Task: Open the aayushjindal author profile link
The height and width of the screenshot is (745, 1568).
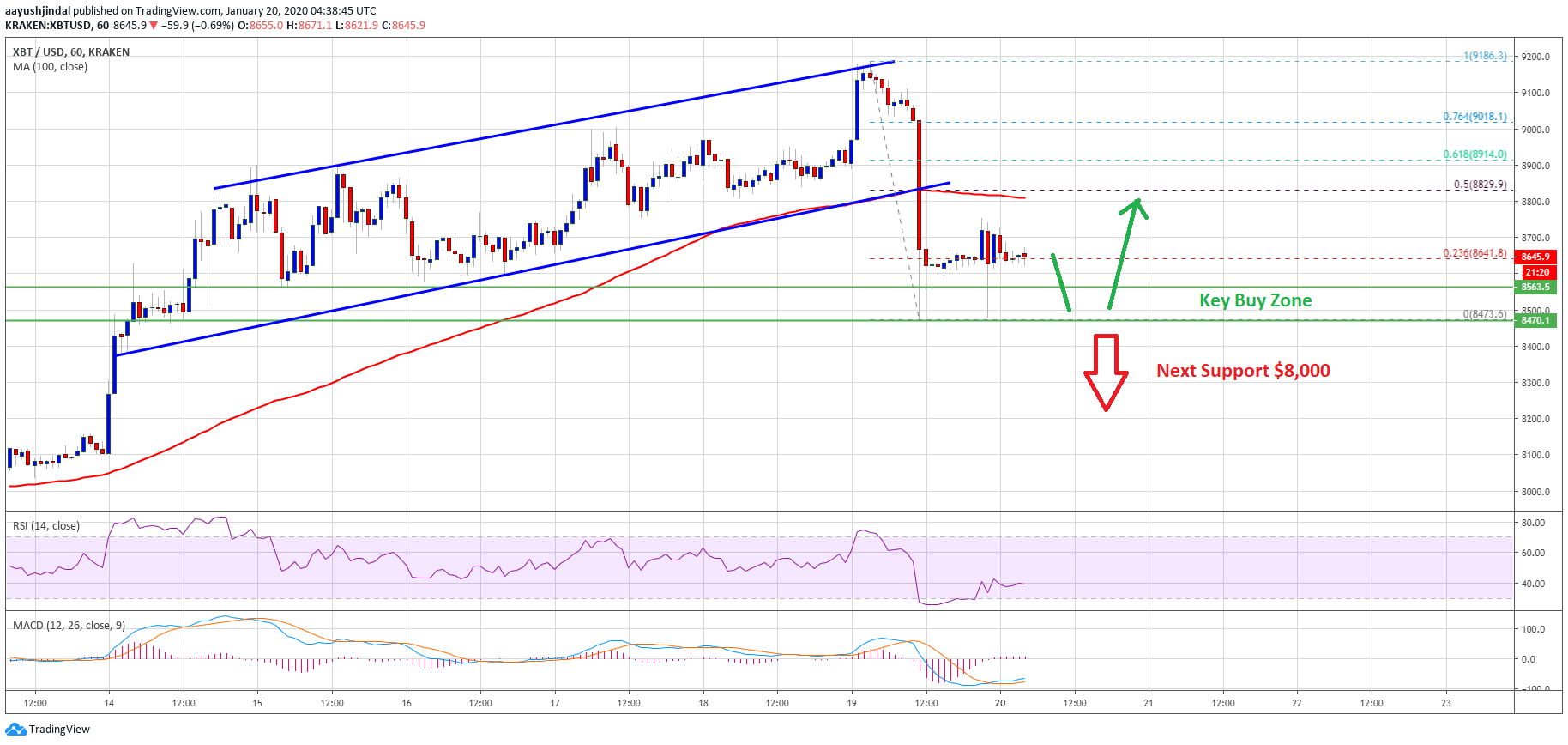Action: (x=38, y=11)
